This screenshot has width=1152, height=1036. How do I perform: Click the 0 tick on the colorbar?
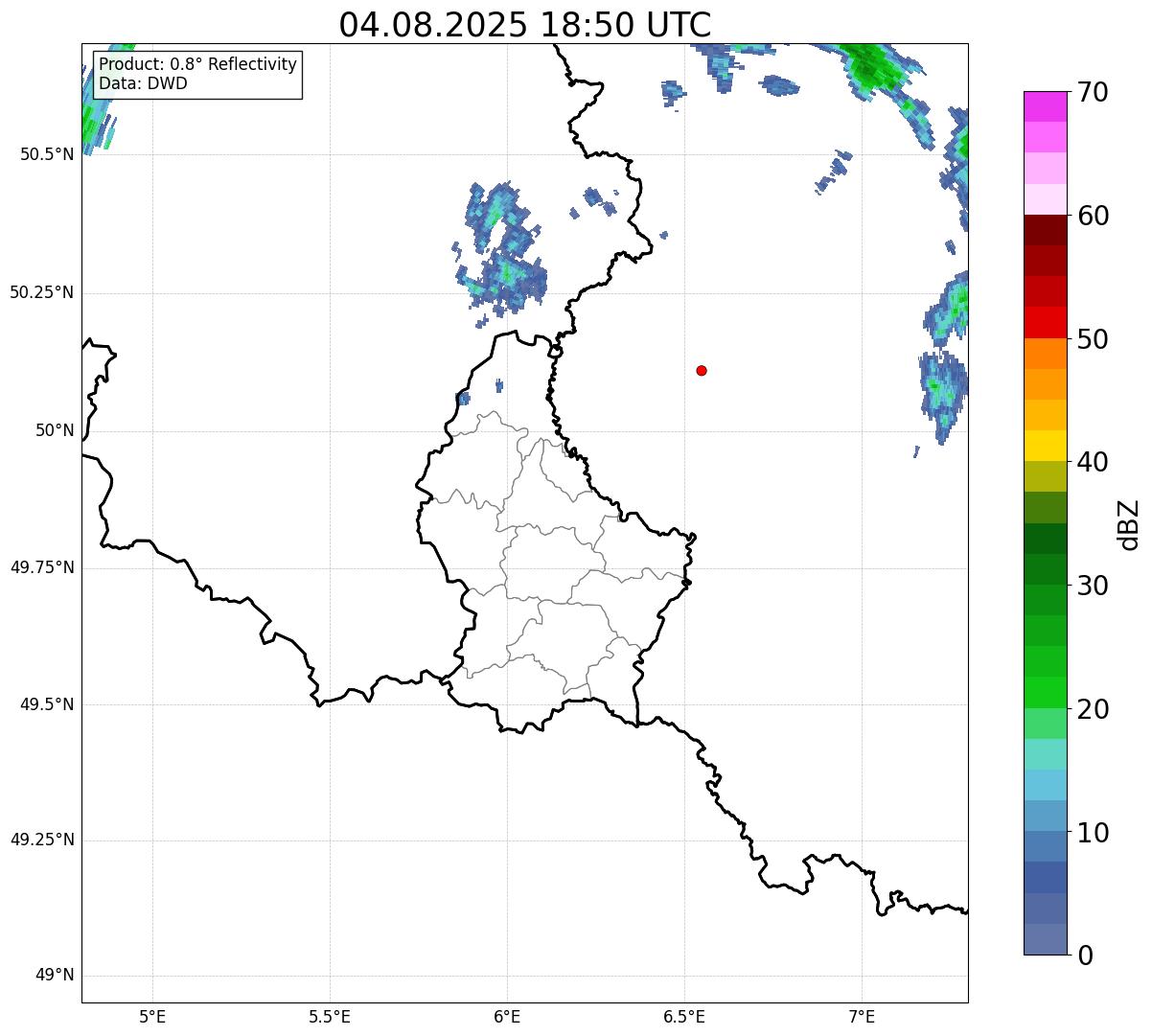pos(1085,955)
